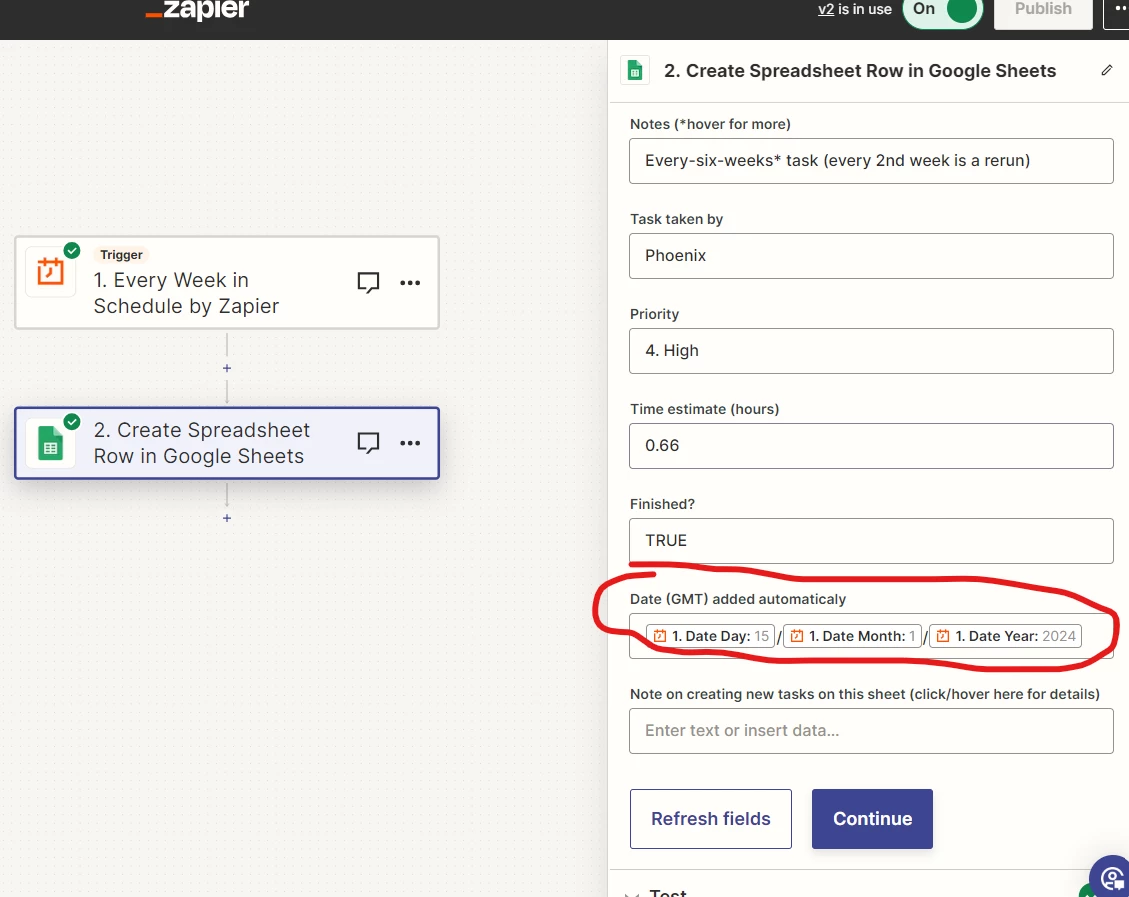Viewport: 1129px width, 897px height.
Task: Click the Task taken by field
Action: tap(871, 256)
